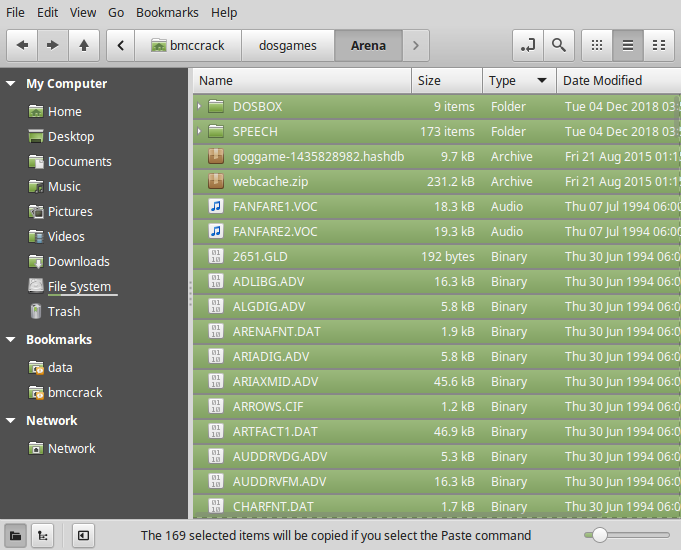Collapse the Network section header
This screenshot has width=681, height=550.
11,421
